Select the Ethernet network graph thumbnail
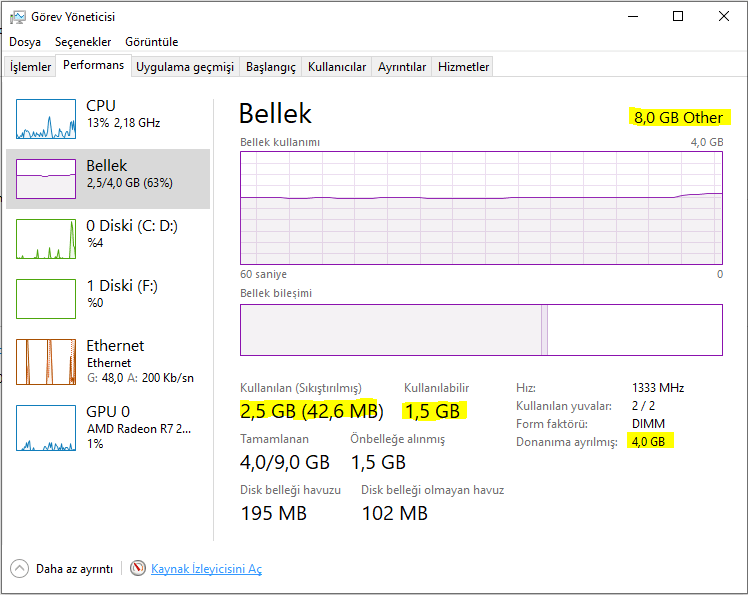Image resolution: width=748 pixels, height=595 pixels. coord(46,361)
